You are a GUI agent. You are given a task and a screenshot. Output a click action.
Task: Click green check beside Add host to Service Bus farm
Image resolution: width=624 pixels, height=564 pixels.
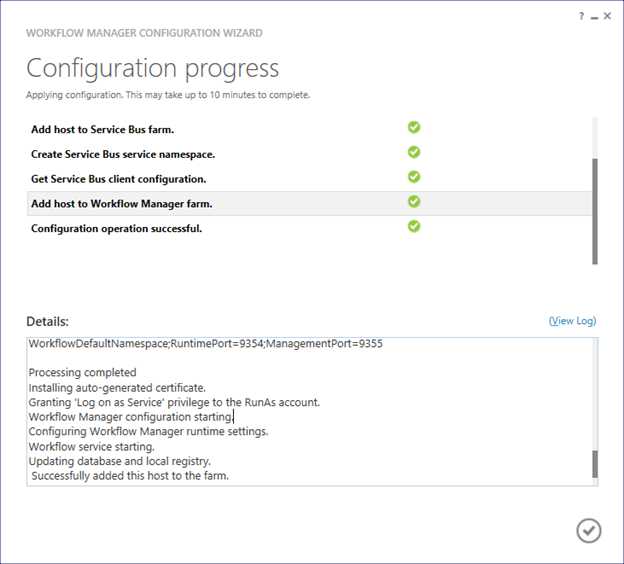pyautogui.click(x=414, y=127)
